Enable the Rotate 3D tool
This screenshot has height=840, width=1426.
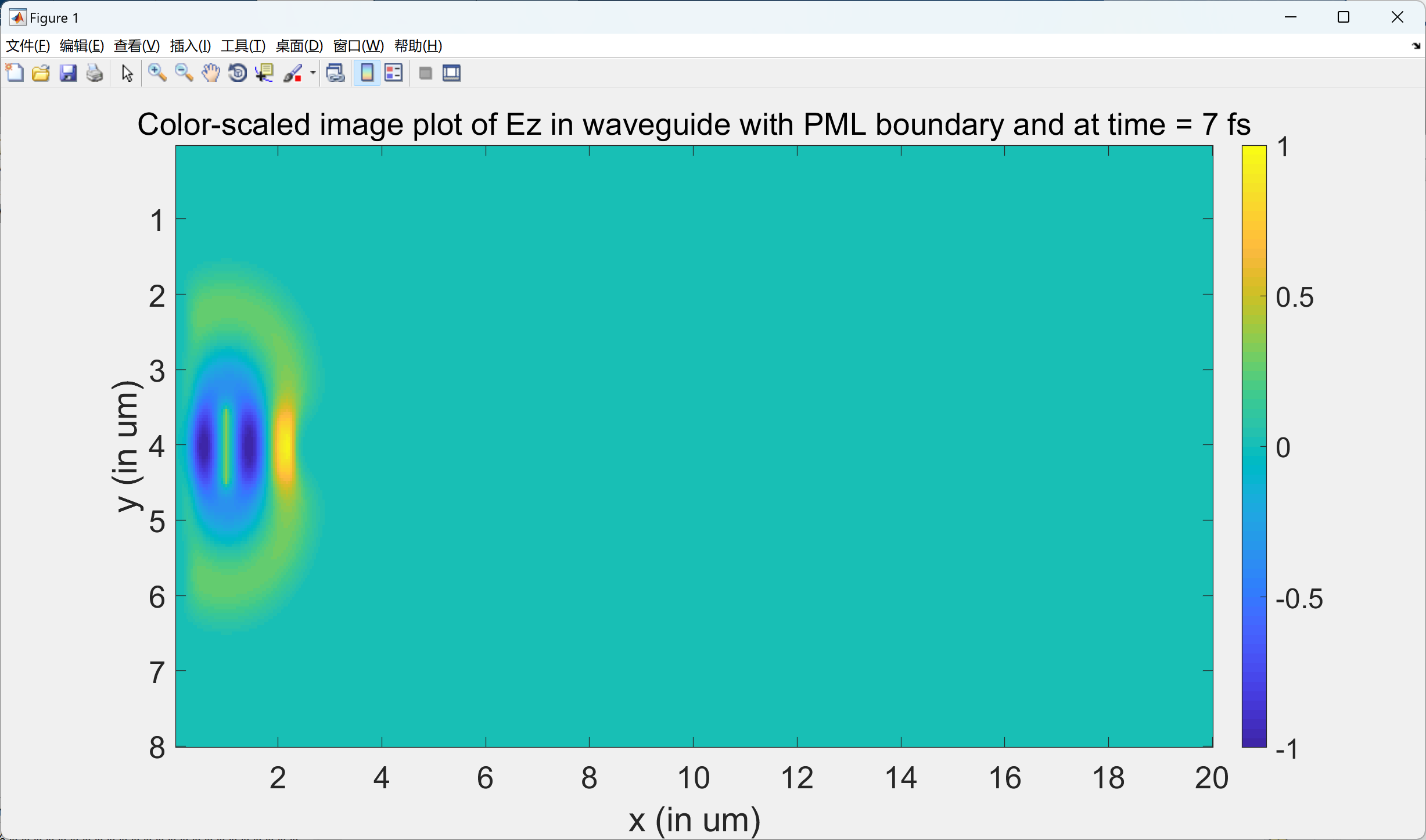point(238,73)
